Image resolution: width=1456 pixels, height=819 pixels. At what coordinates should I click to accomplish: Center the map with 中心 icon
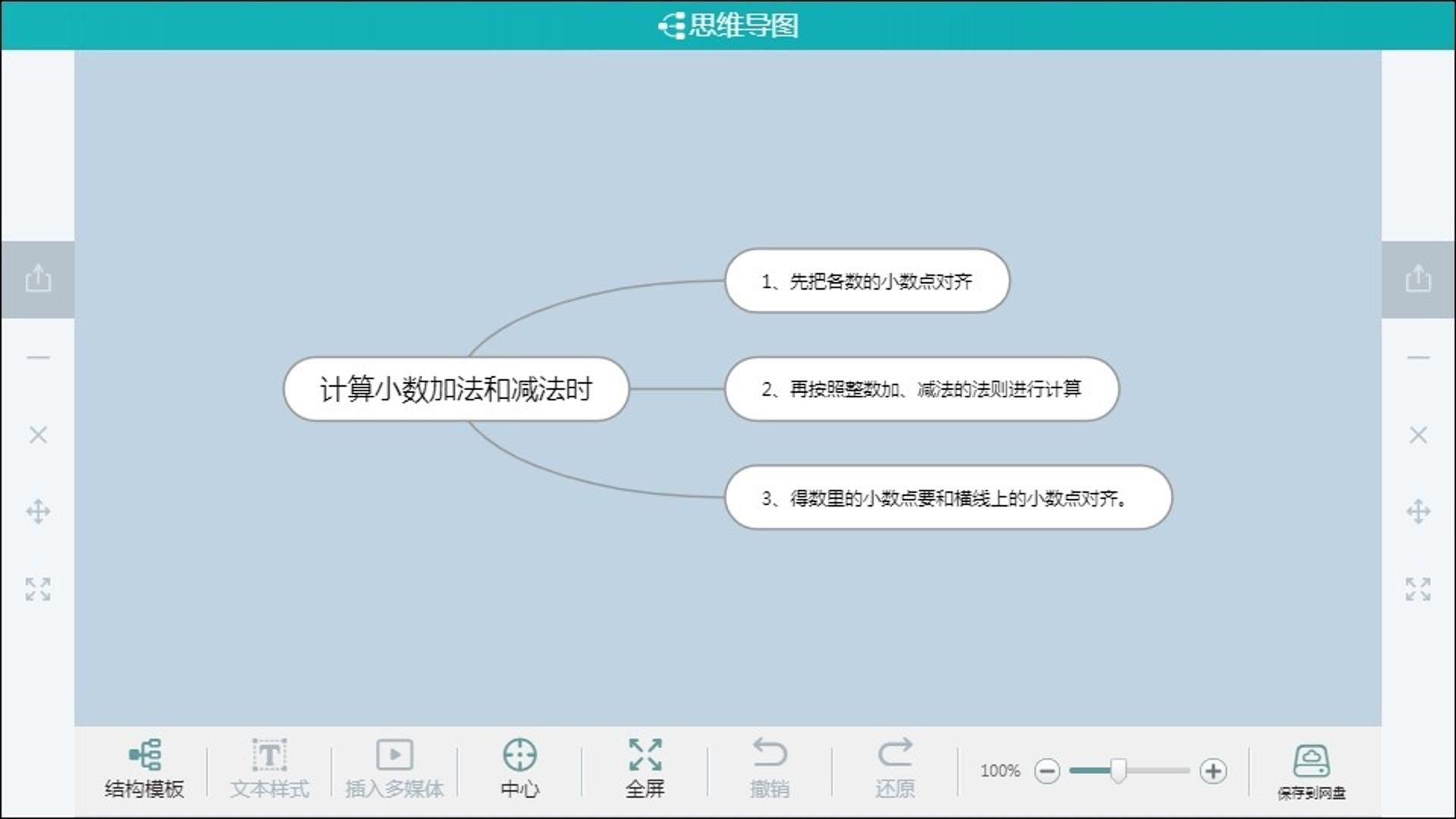coord(519,755)
